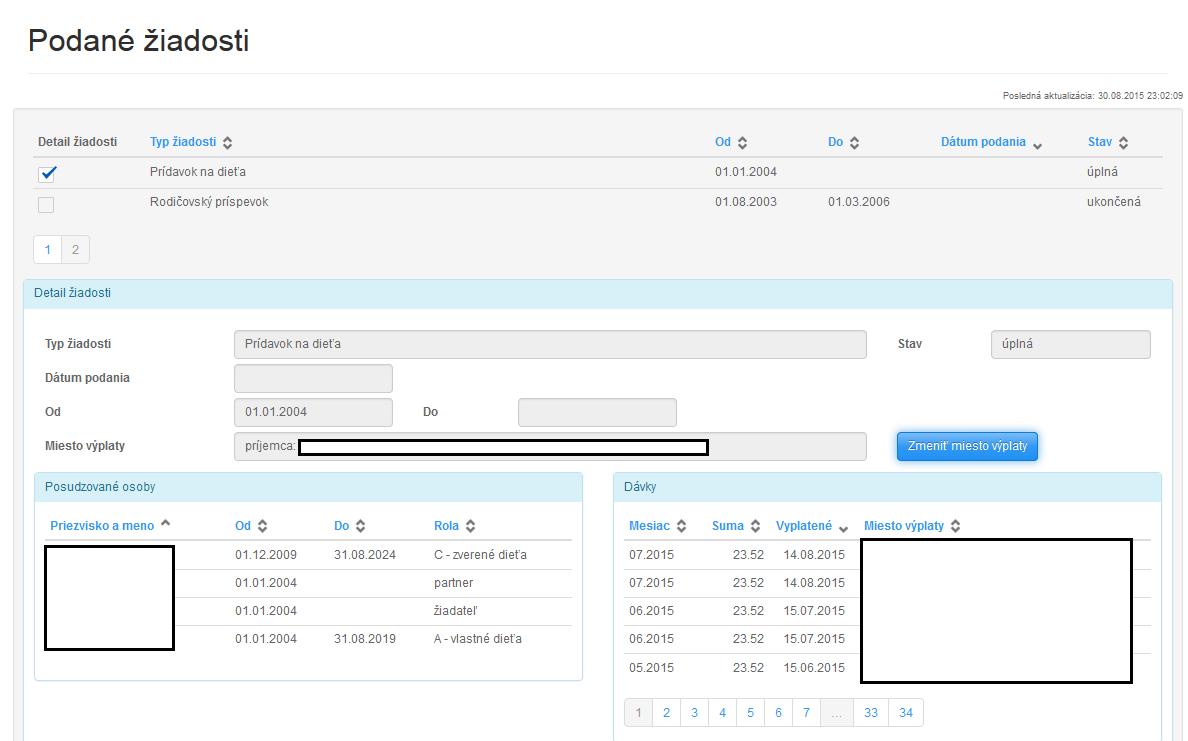Go to page 2 of requests list
Image resolution: width=1188 pixels, height=741 pixels.
pyautogui.click(x=75, y=250)
